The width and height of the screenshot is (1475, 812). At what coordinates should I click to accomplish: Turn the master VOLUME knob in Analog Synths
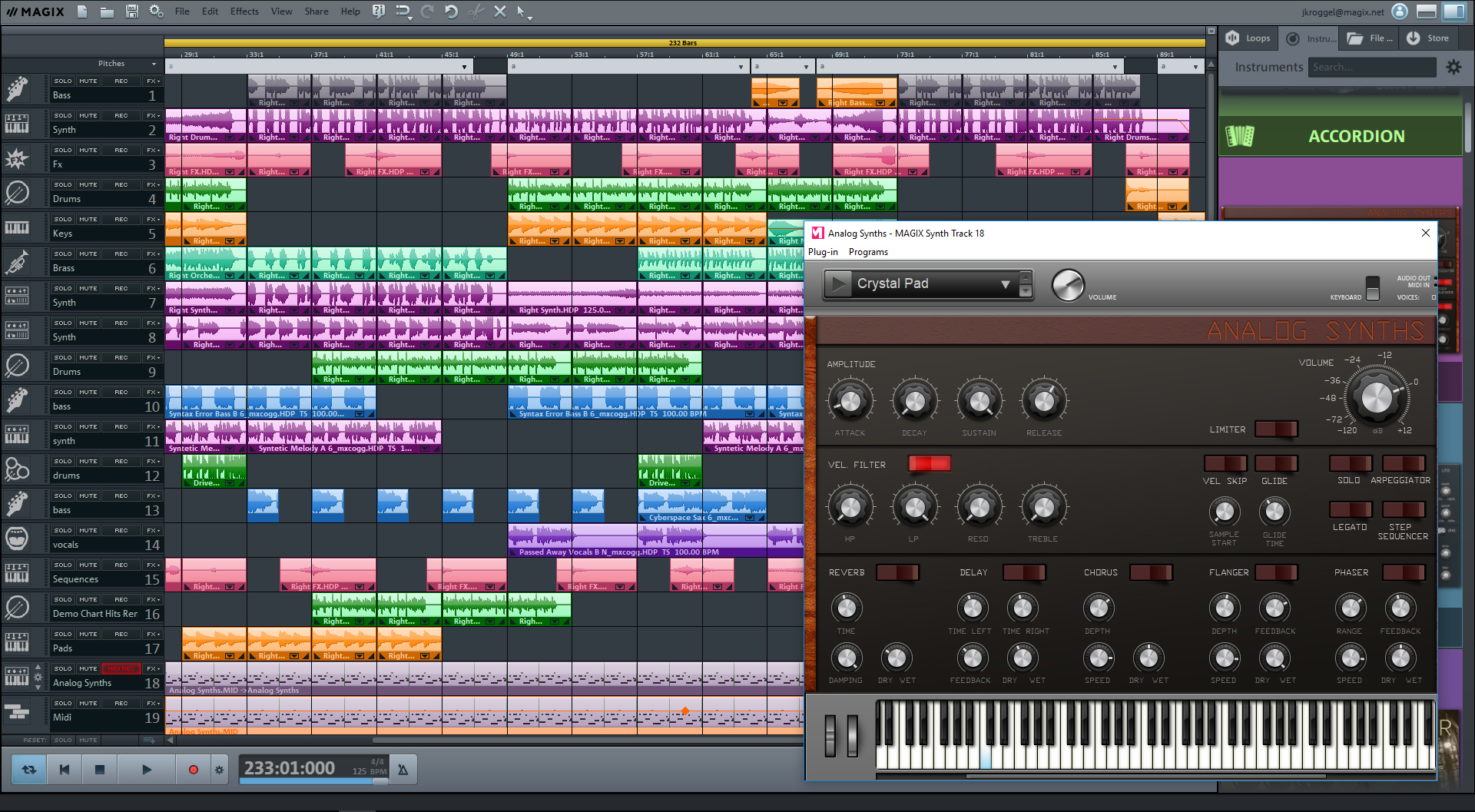click(1377, 397)
